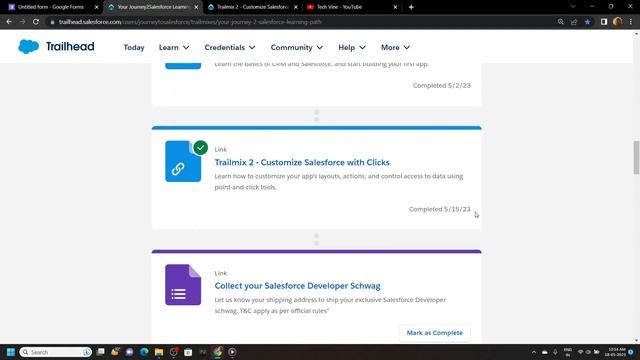Screen dimensions: 640x360
Task: Click the ENG language indicator in tray
Action: 567,352
